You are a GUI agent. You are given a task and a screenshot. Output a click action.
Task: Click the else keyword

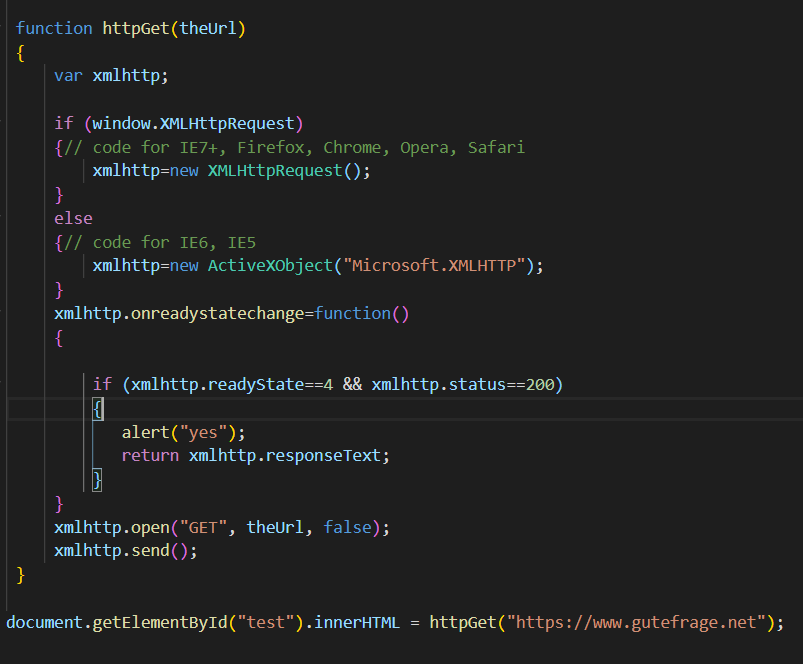click(73, 217)
